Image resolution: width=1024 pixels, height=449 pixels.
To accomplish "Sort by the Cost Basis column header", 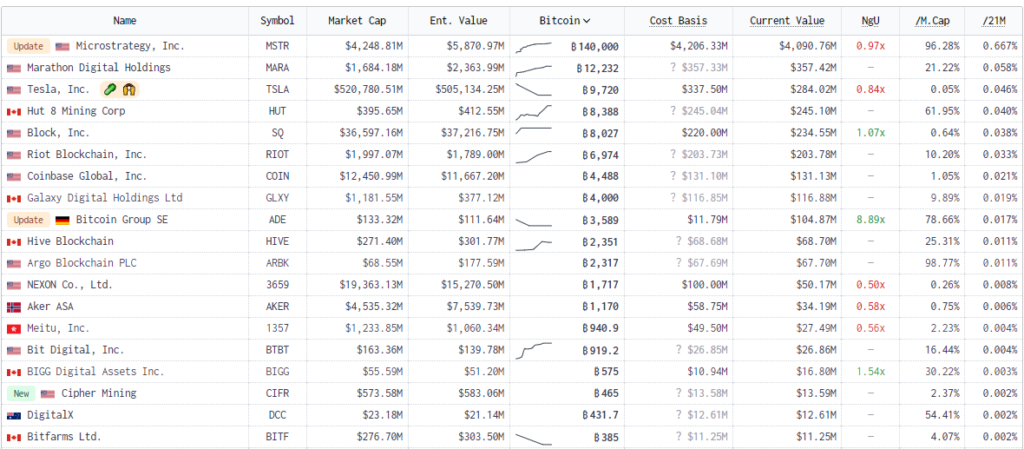I will [x=678, y=21].
